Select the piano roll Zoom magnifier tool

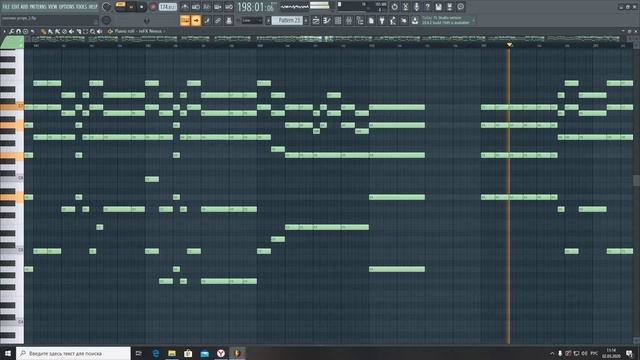[x=93, y=31]
